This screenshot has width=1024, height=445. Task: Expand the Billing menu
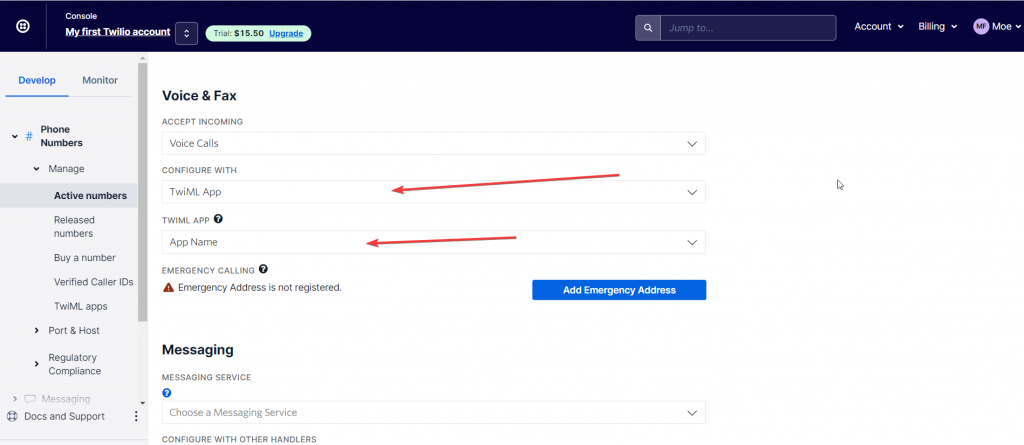point(938,26)
